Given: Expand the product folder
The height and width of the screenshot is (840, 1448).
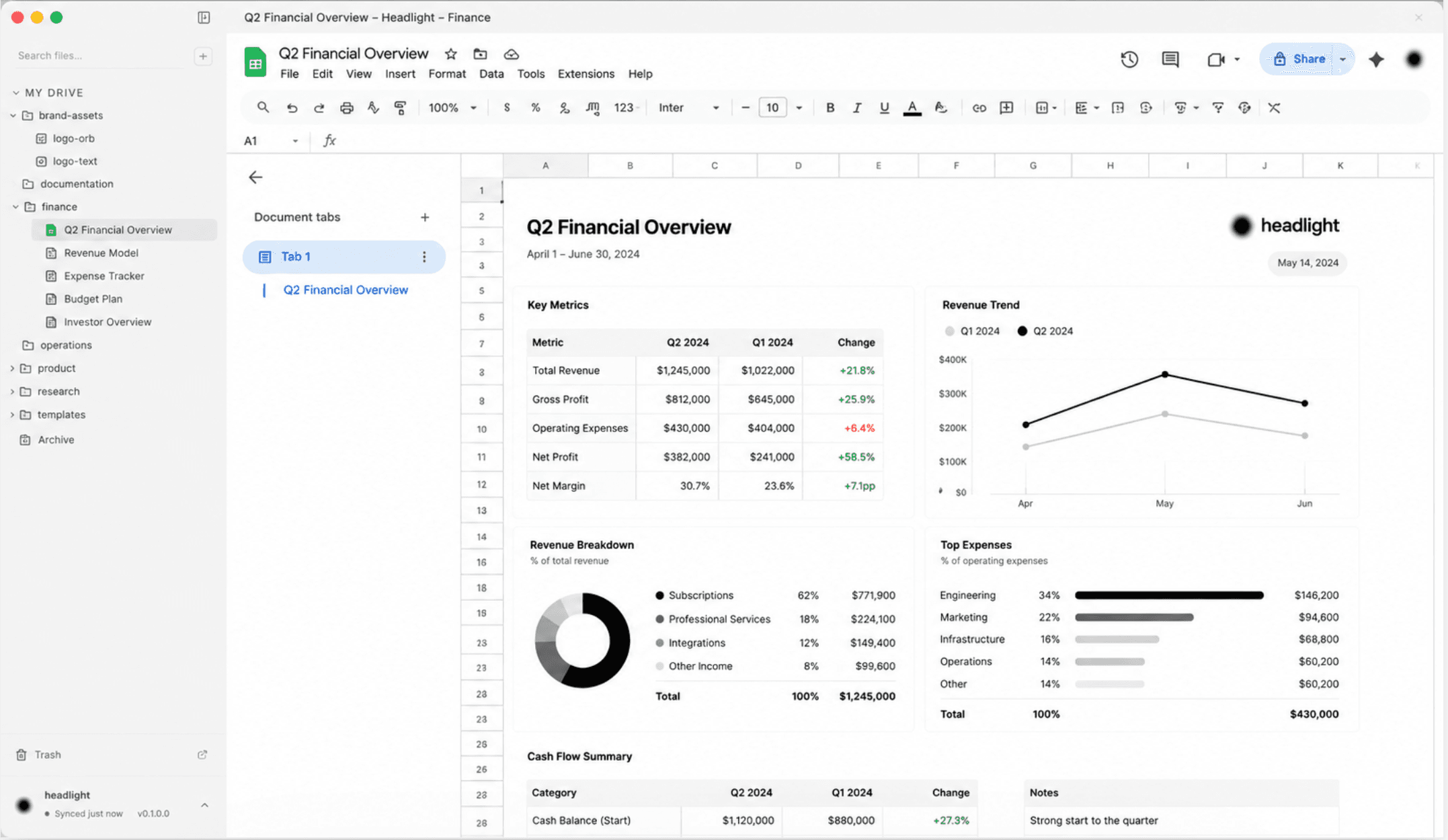Looking at the screenshot, I should click(12, 368).
